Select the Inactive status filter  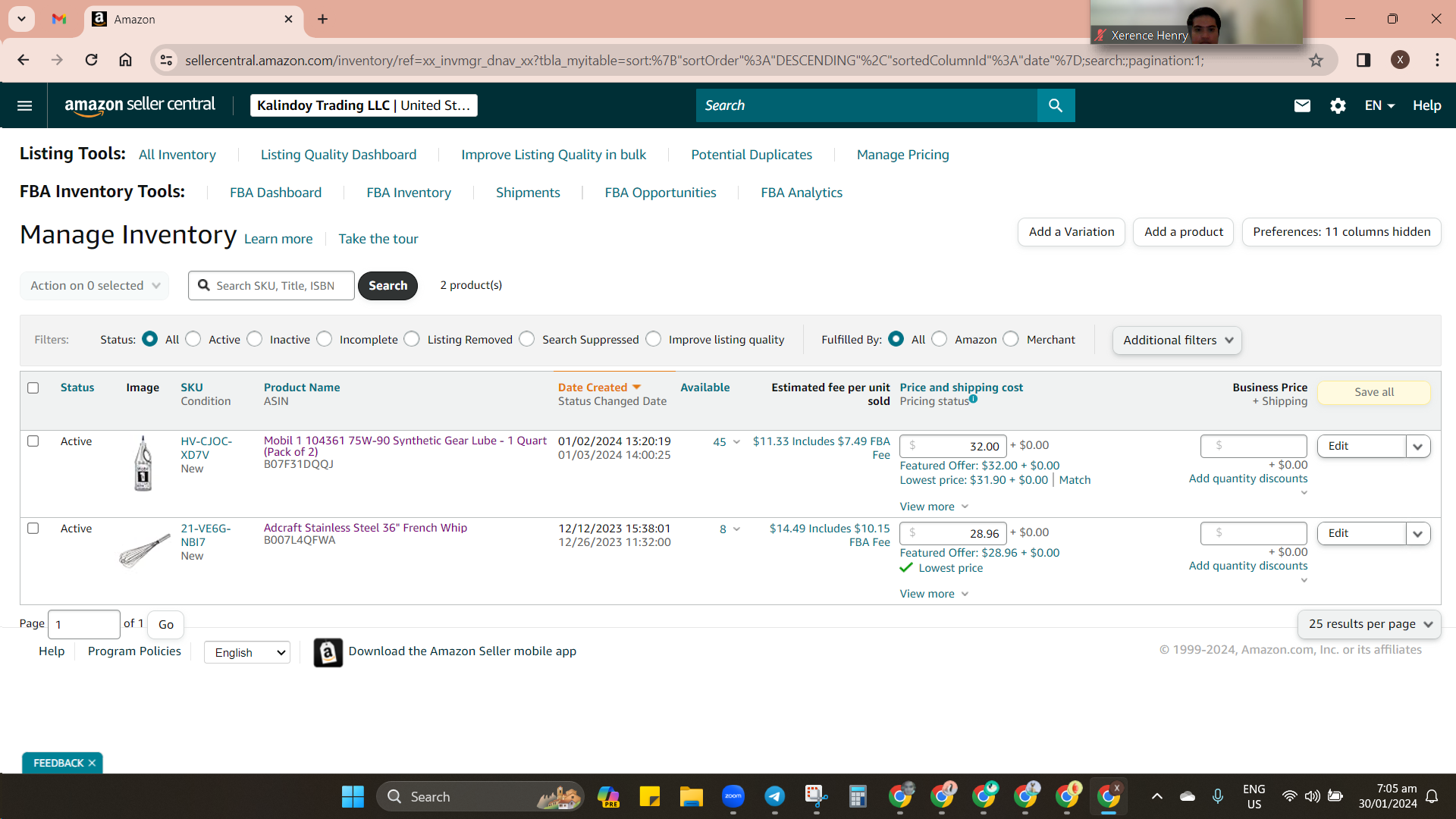(x=255, y=339)
